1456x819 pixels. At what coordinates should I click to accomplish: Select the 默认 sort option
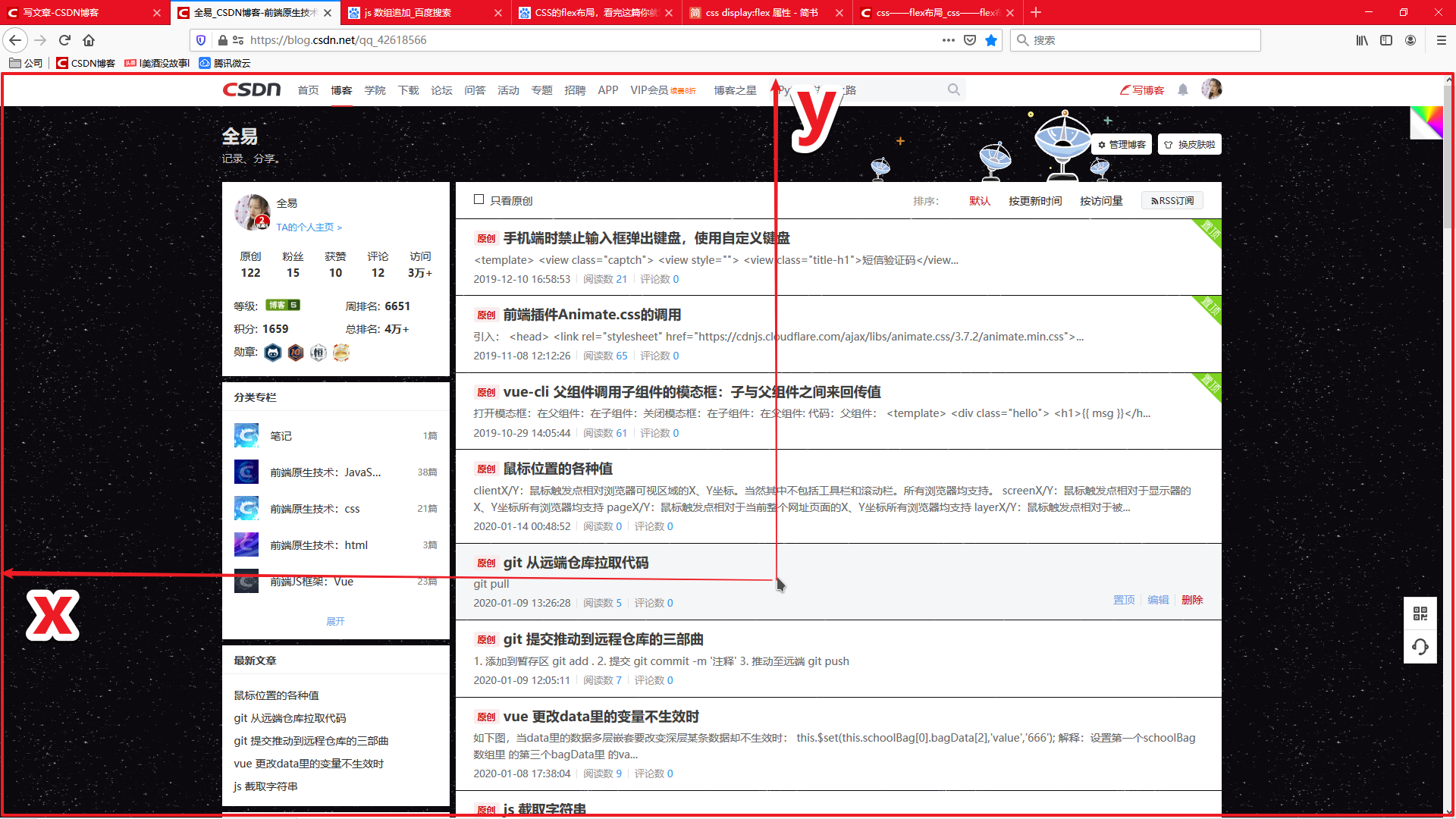pyautogui.click(x=980, y=201)
